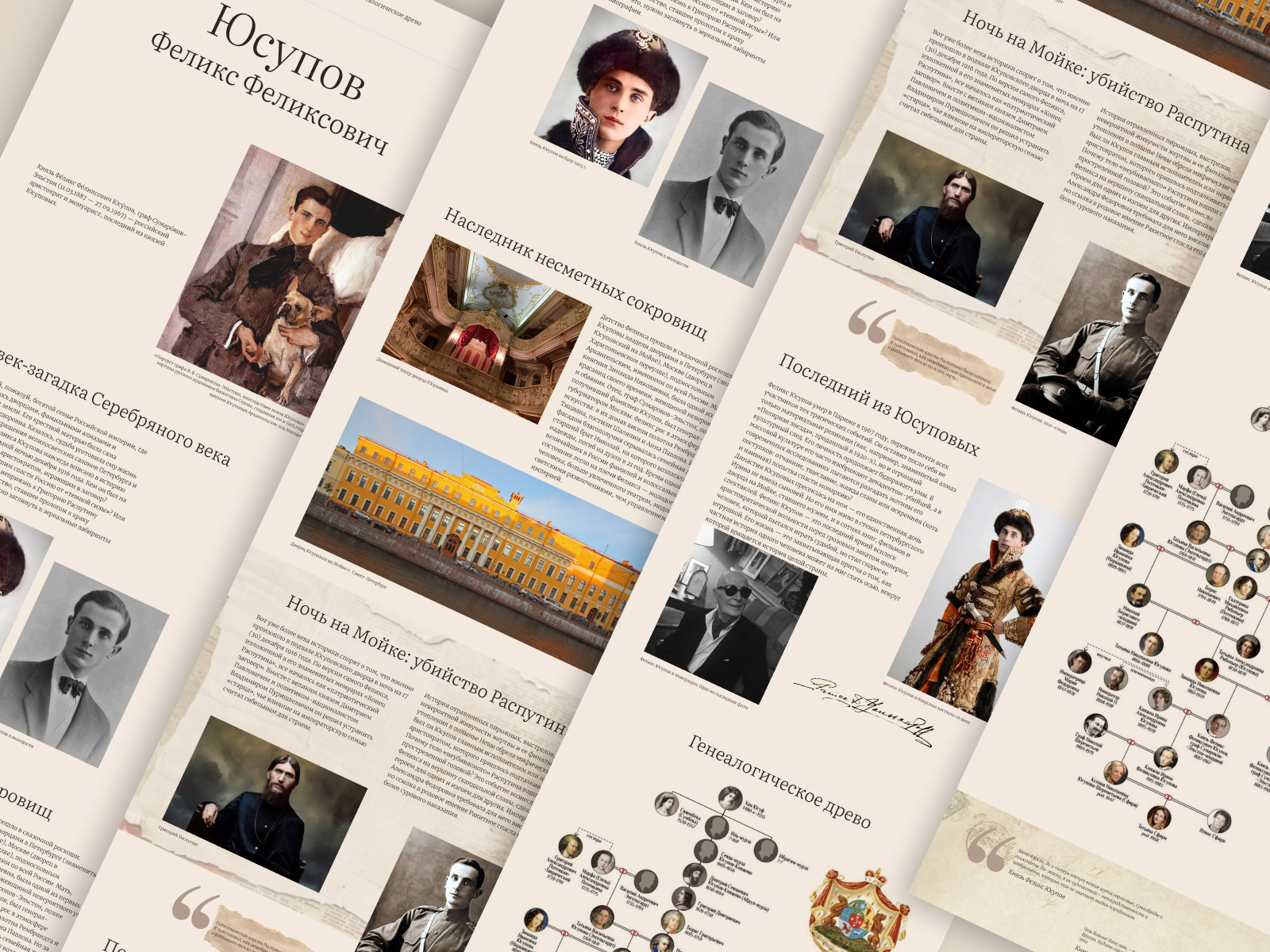The width and height of the screenshot is (1270, 952).
Task: Open the elderly Yusupov in sunglasses photo
Action: pyautogui.click(x=731, y=613)
